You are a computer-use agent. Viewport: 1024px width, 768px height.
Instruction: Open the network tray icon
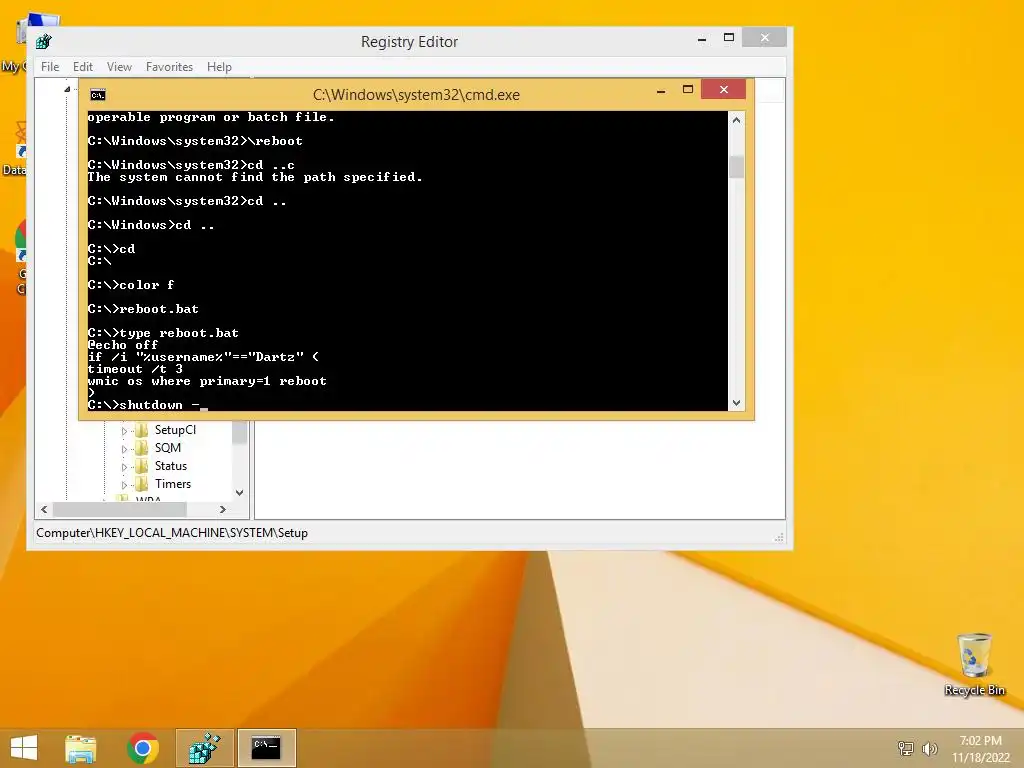pyautogui.click(x=906, y=748)
